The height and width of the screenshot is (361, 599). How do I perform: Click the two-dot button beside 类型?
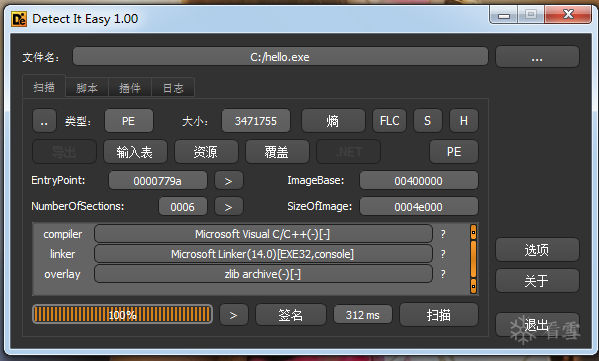pyautogui.click(x=44, y=121)
